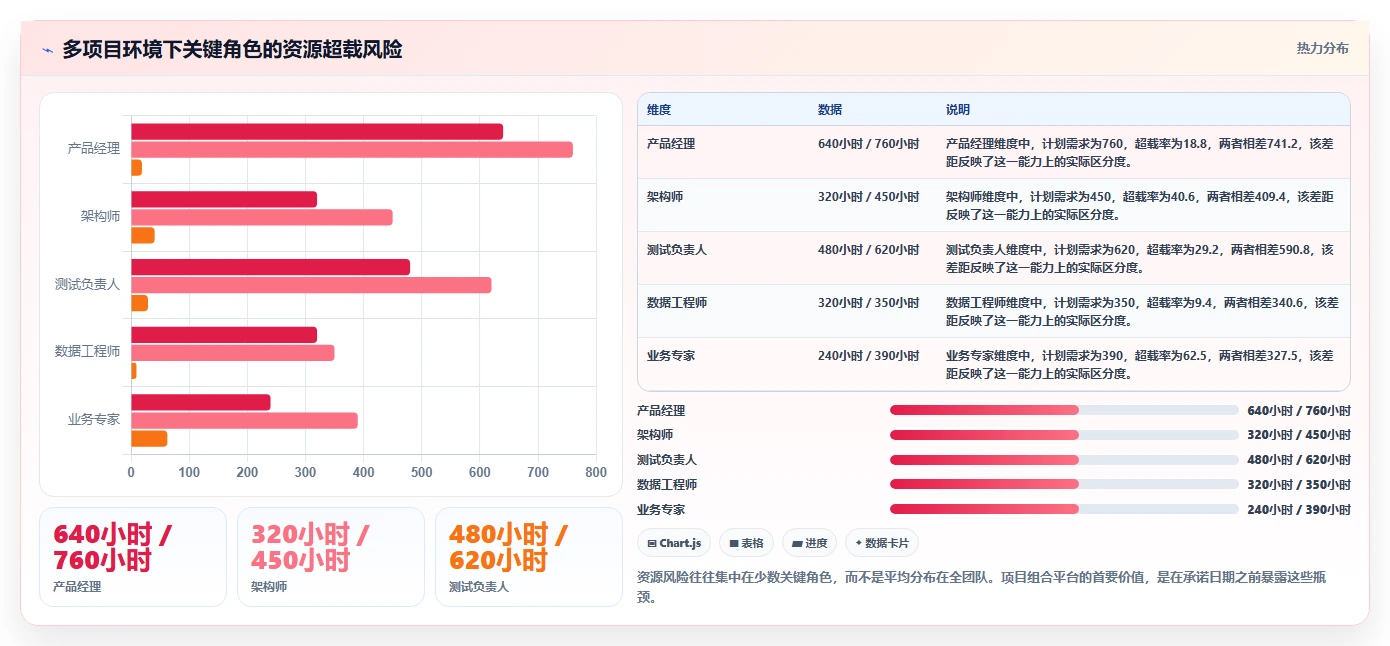This screenshot has width=1390, height=646.
Task: Click the 产品经理 pink 760 chart bar
Action: pos(352,149)
